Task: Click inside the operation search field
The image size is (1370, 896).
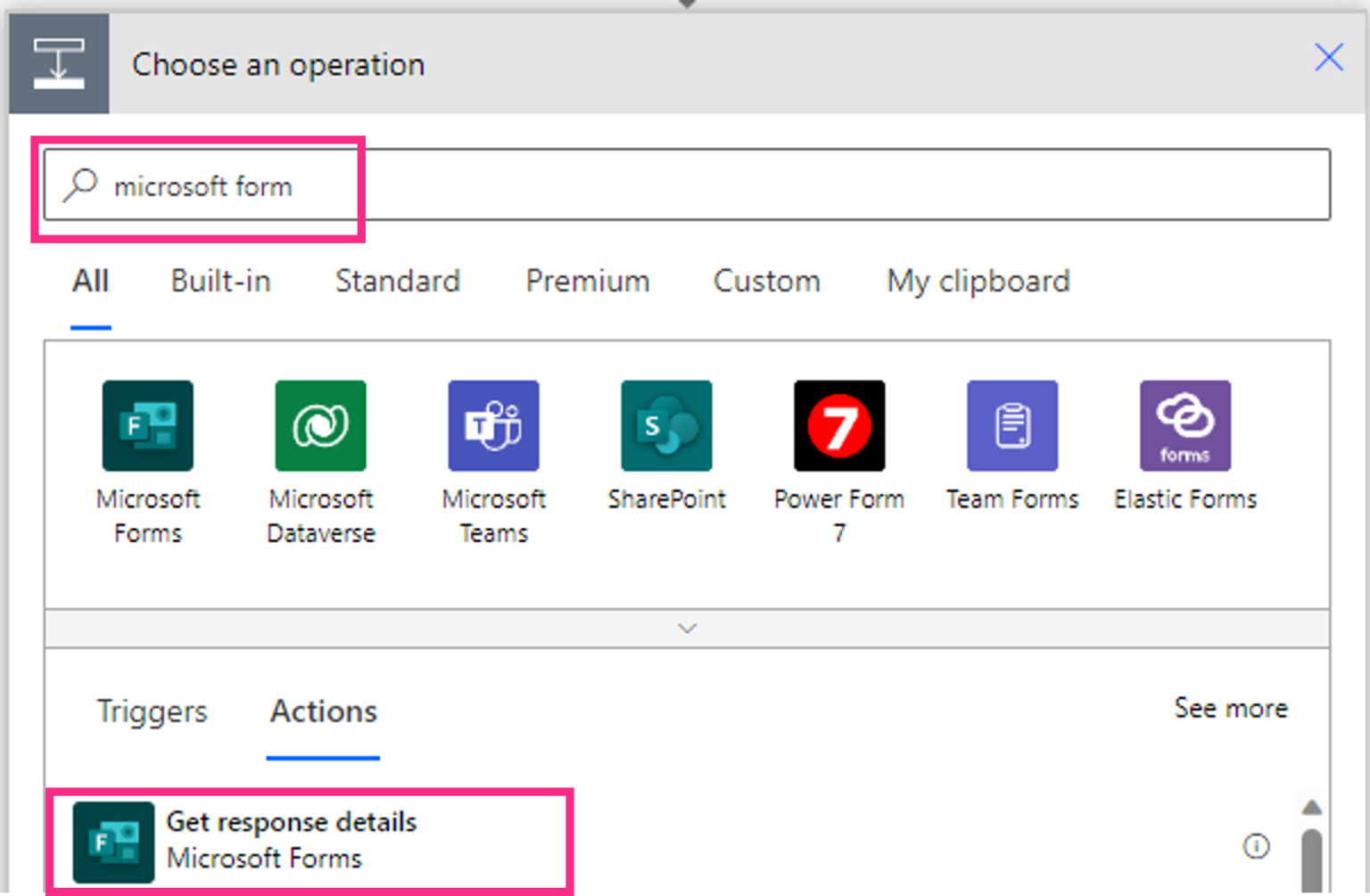Action: coord(535,185)
